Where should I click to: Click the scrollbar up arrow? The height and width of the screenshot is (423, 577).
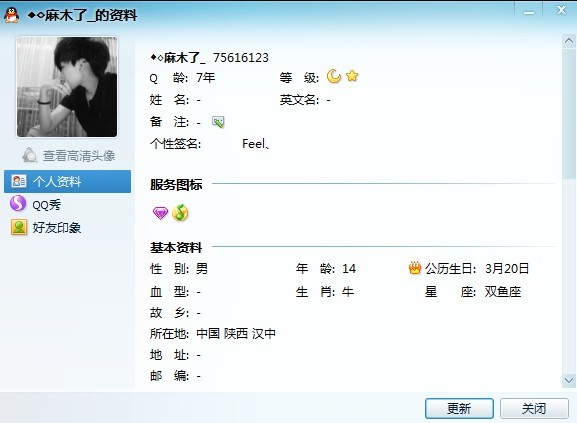point(569,40)
